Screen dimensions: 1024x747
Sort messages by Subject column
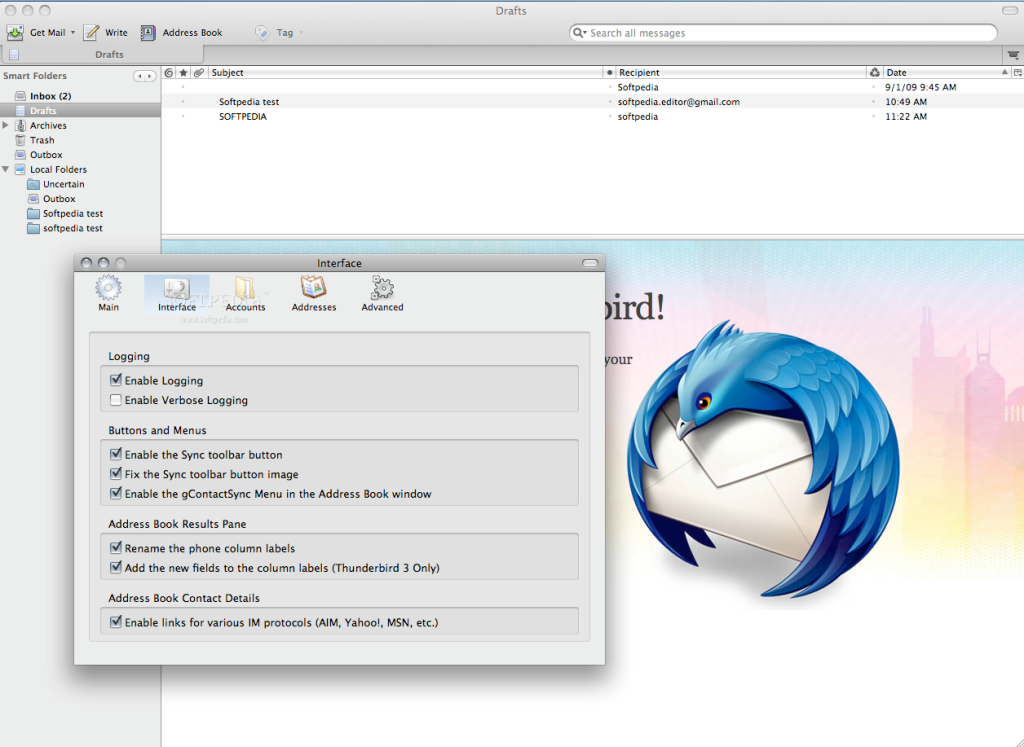coord(405,72)
